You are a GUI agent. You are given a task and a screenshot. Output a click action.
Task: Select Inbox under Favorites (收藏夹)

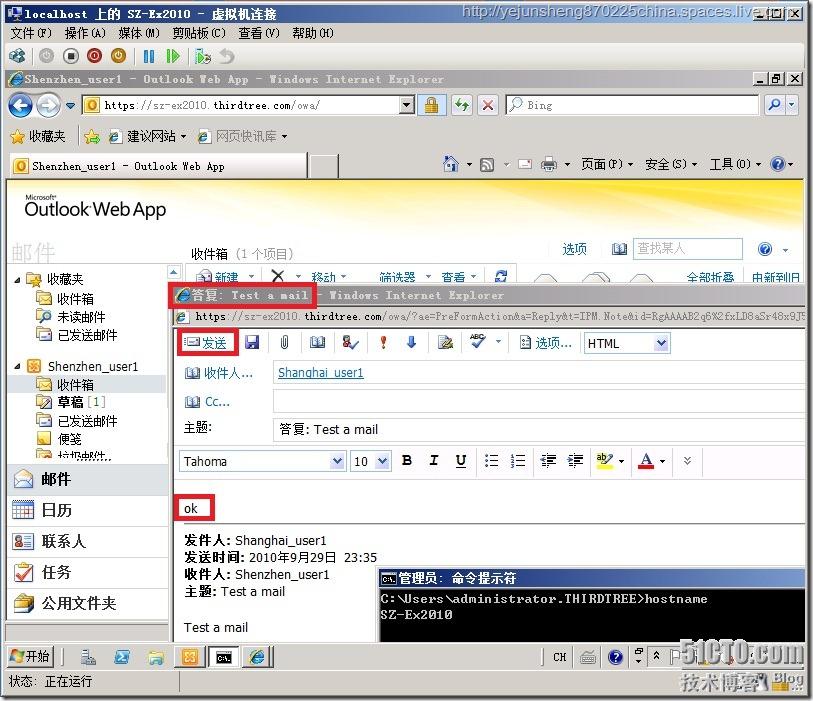pyautogui.click(x=66, y=299)
